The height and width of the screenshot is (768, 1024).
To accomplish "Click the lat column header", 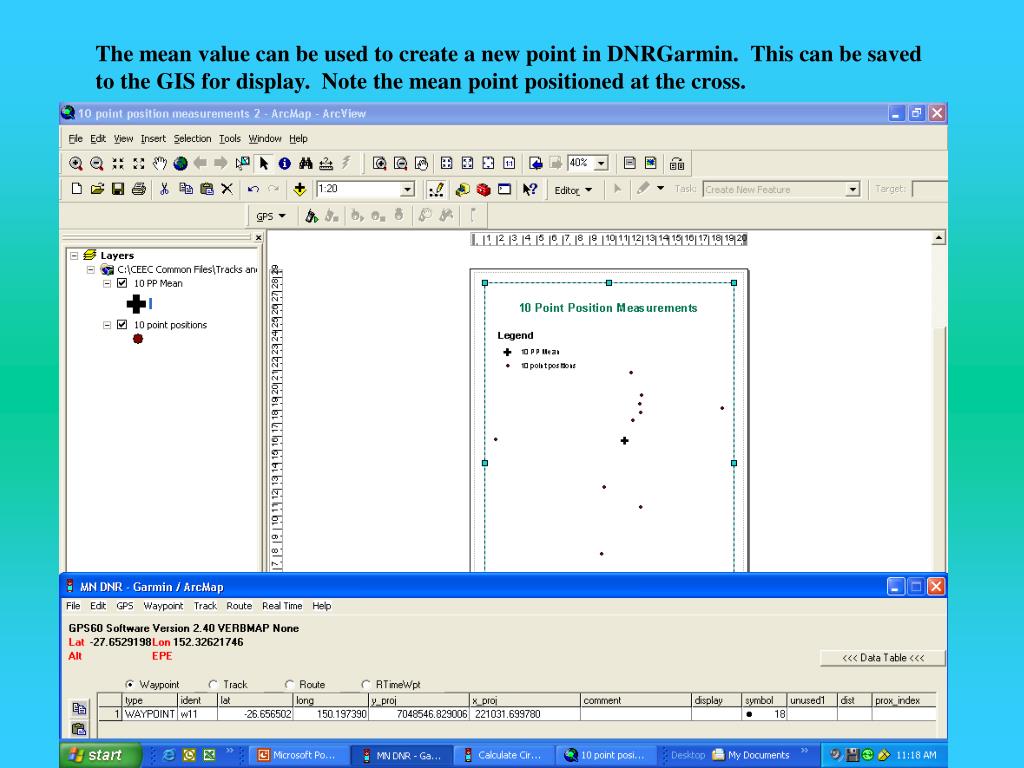I will pyautogui.click(x=255, y=700).
